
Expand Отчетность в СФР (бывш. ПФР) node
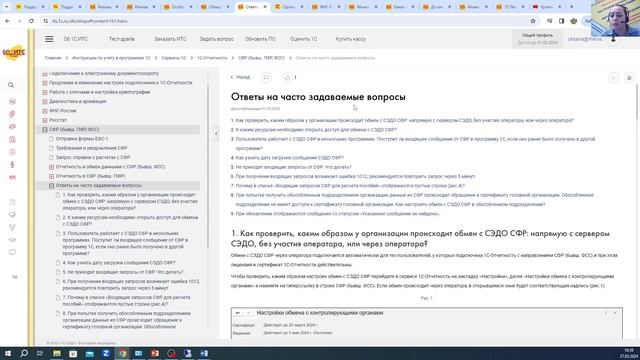coord(51,176)
